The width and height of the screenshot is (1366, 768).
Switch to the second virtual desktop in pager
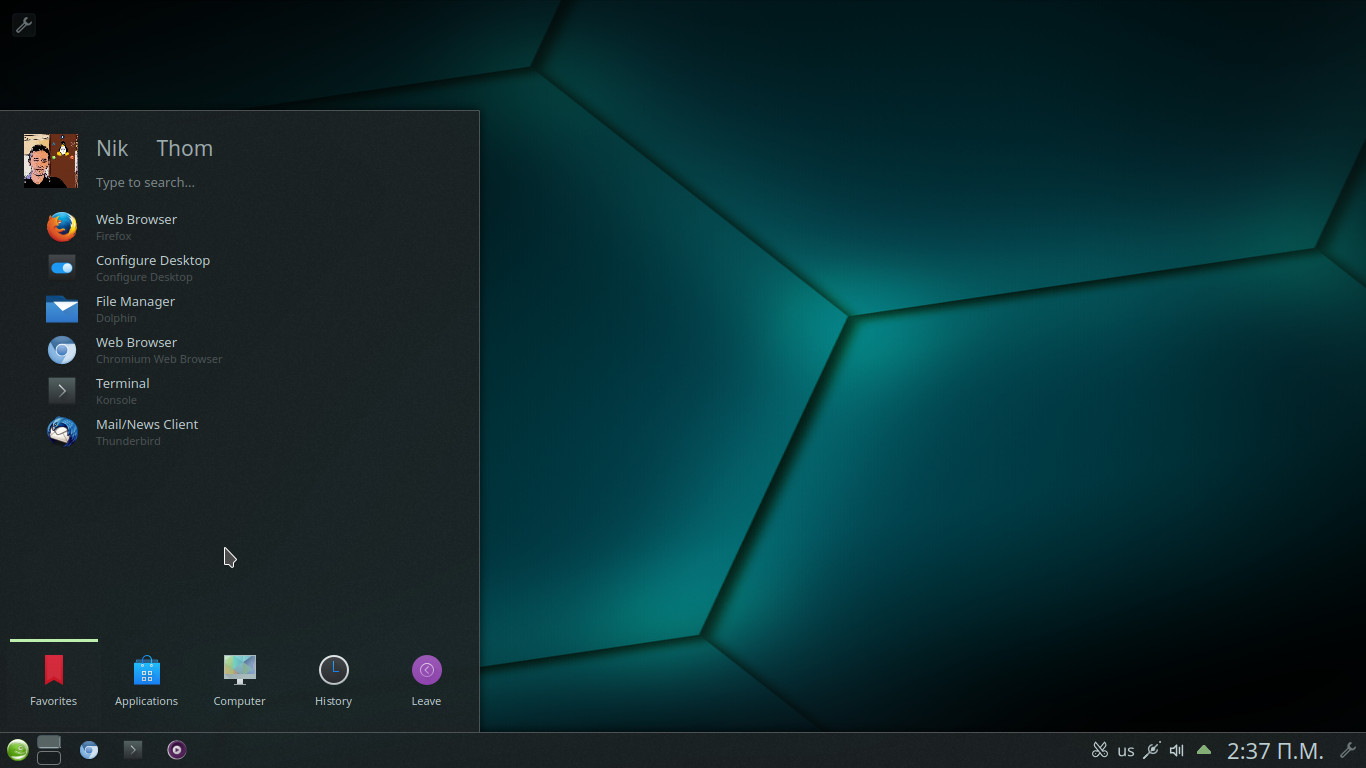[x=49, y=758]
